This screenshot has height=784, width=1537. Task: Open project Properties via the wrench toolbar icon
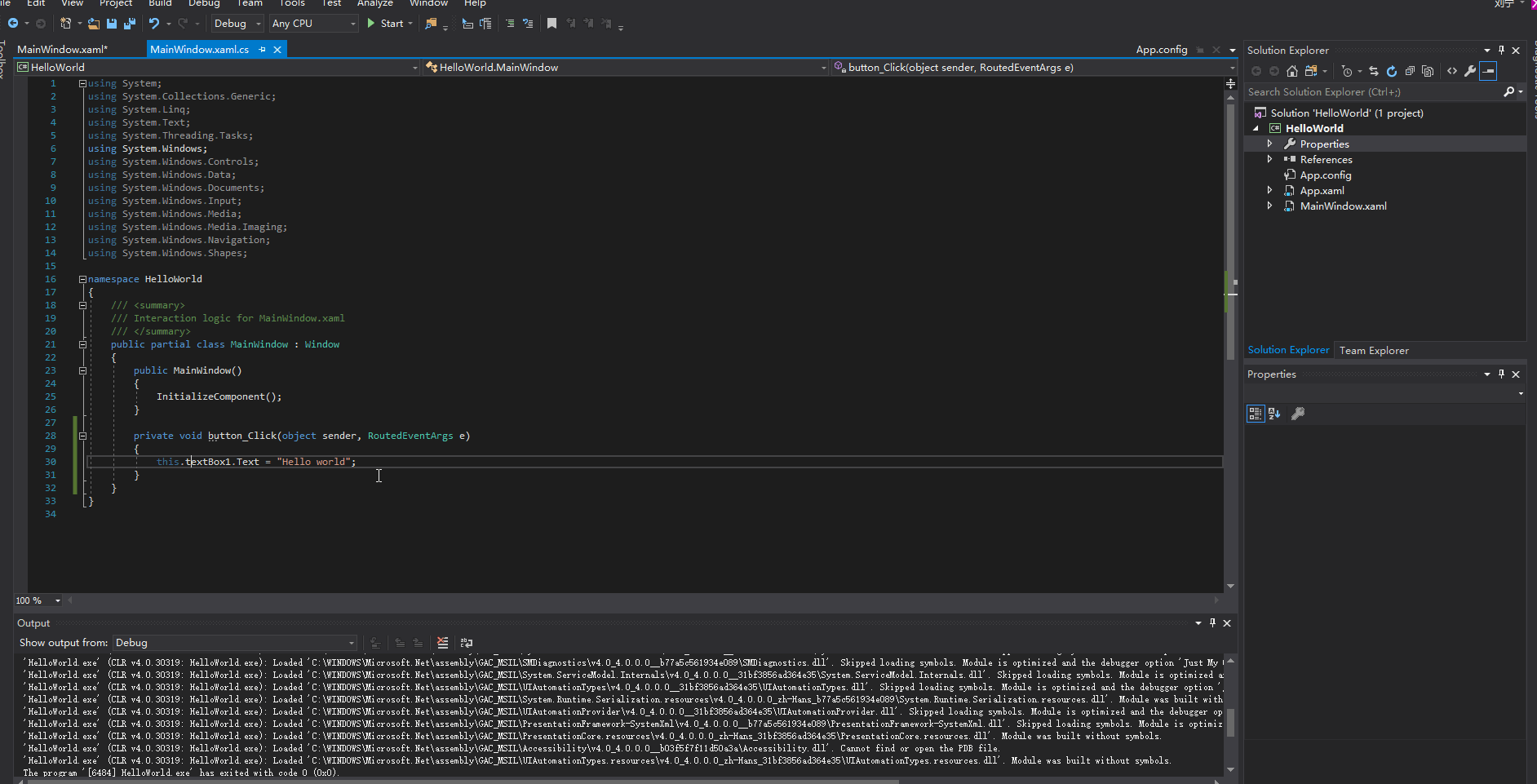click(1470, 71)
